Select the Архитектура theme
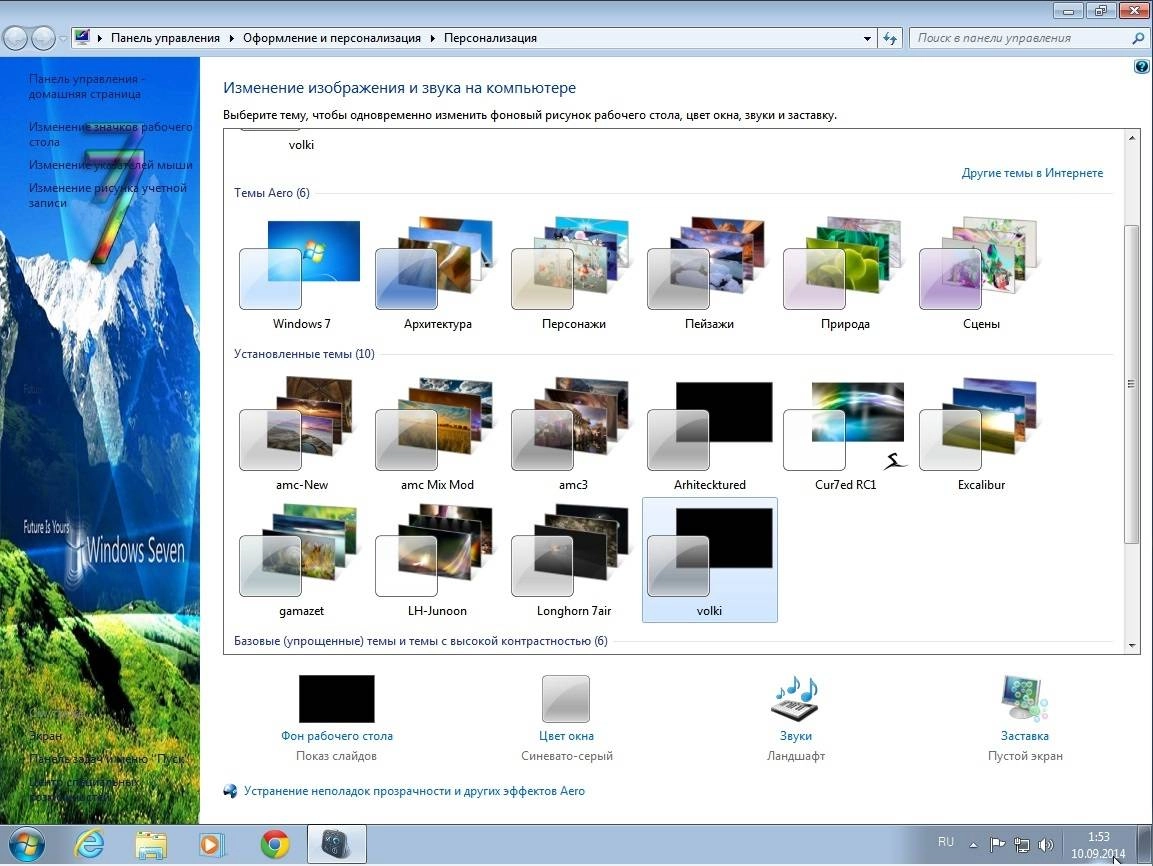Screen dimensions: 1153x866 pos(438,273)
